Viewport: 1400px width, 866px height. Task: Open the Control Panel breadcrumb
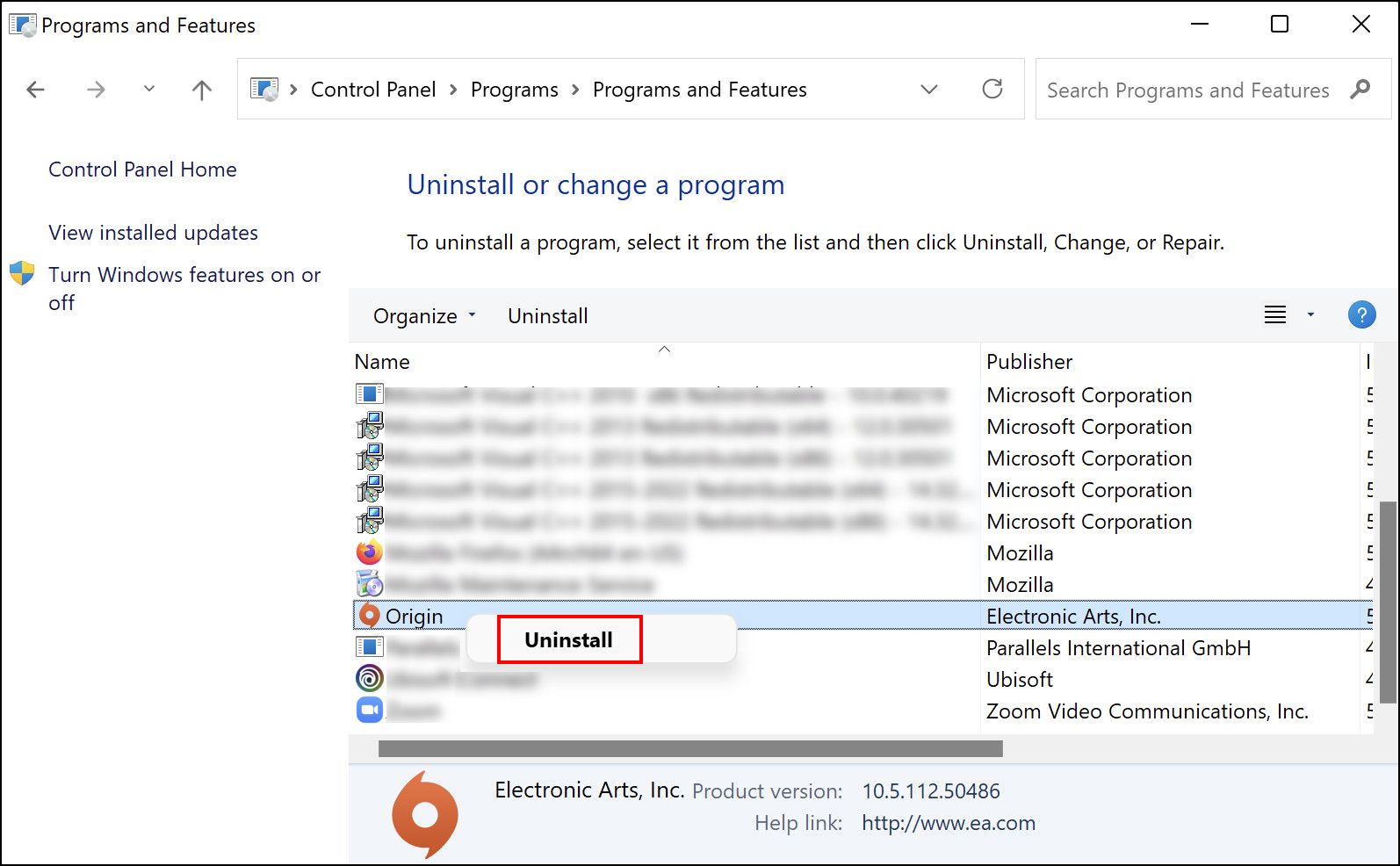pos(373,90)
